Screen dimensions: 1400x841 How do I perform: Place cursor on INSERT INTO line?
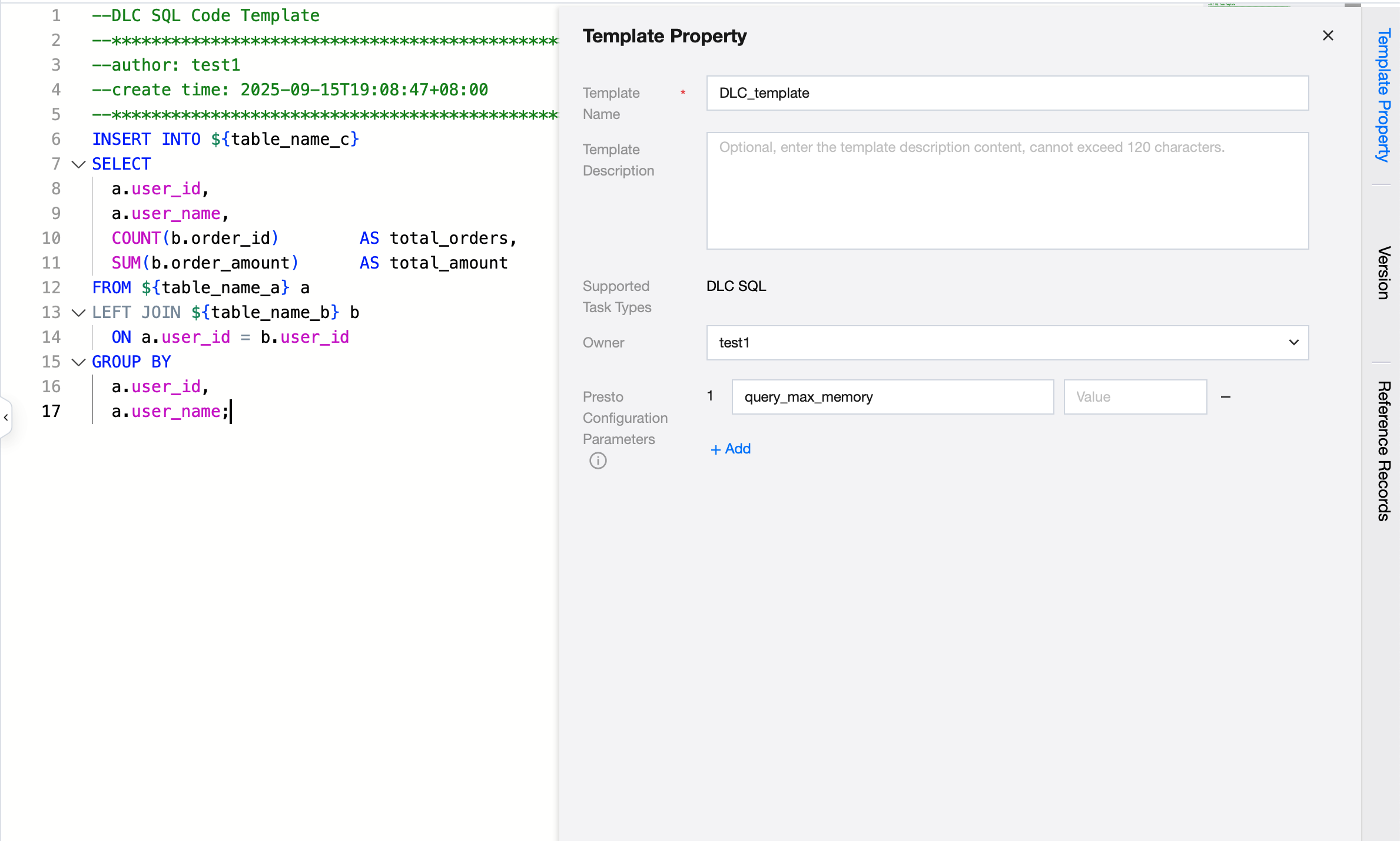tap(225, 140)
